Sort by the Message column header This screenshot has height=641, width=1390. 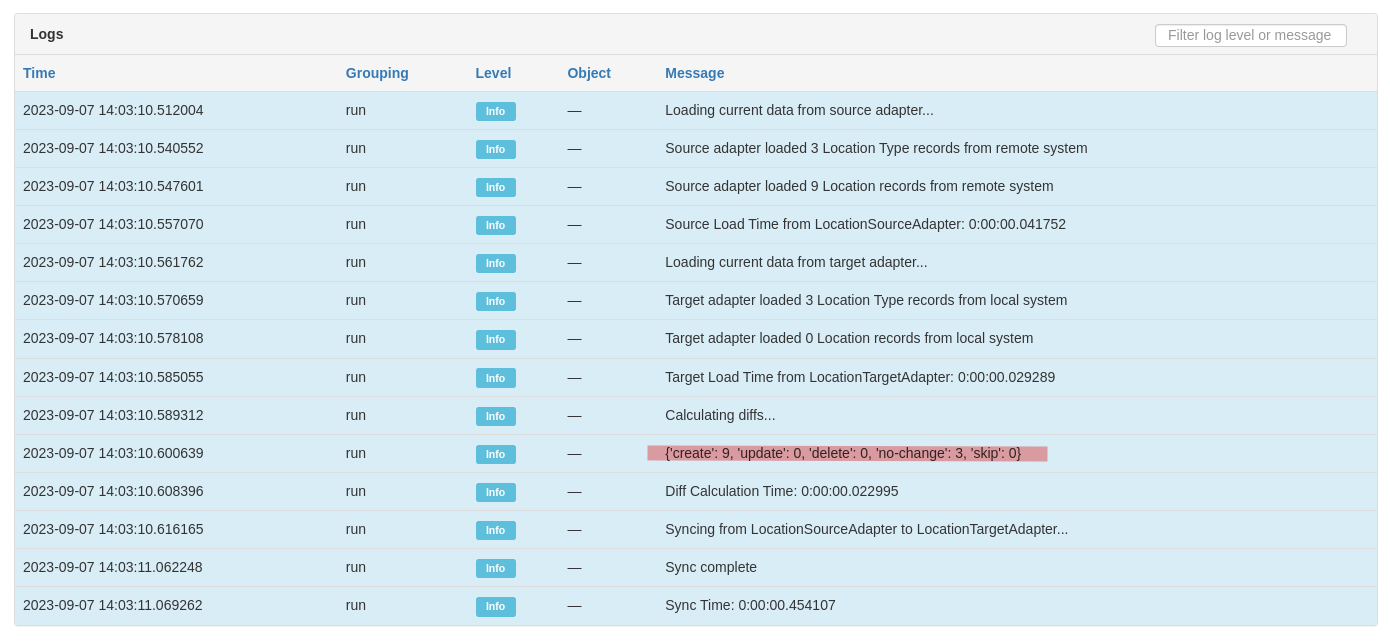695,73
